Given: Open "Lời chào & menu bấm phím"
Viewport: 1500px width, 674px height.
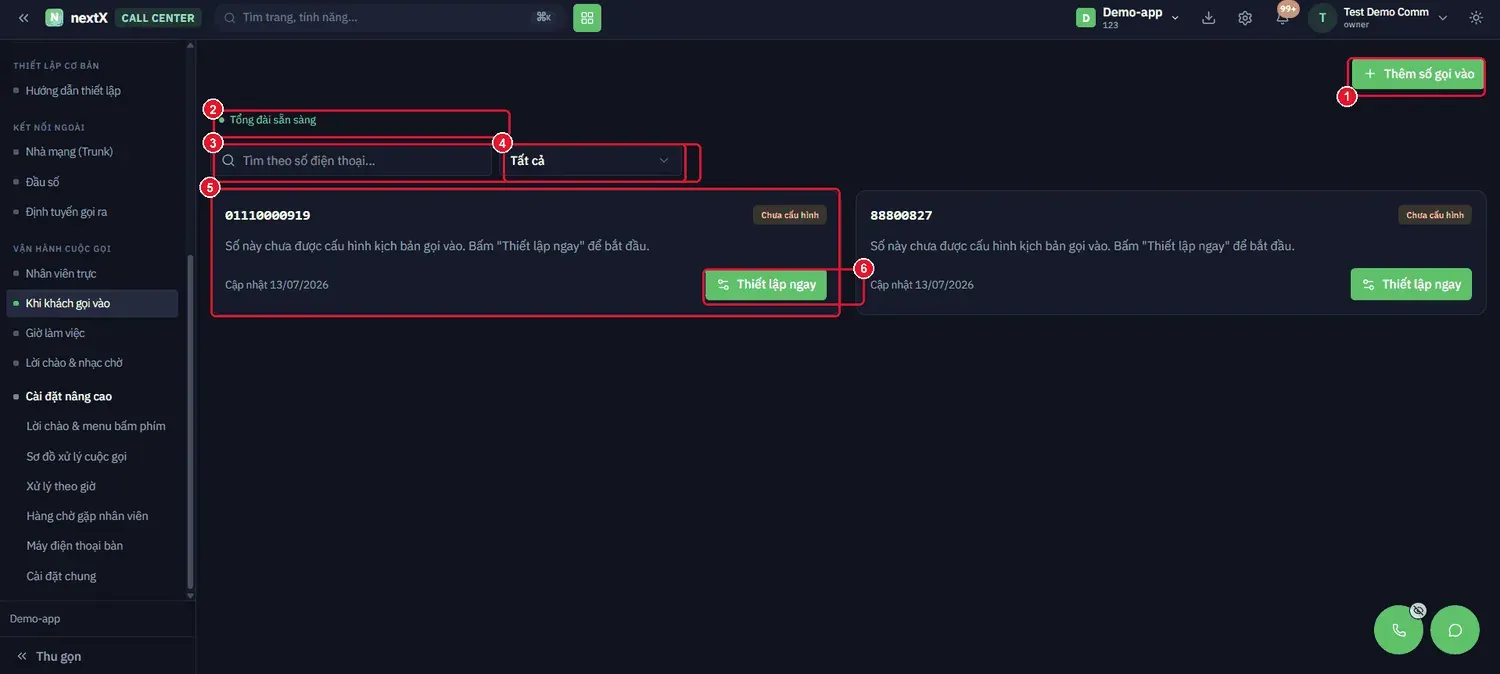Looking at the screenshot, I should [96, 426].
